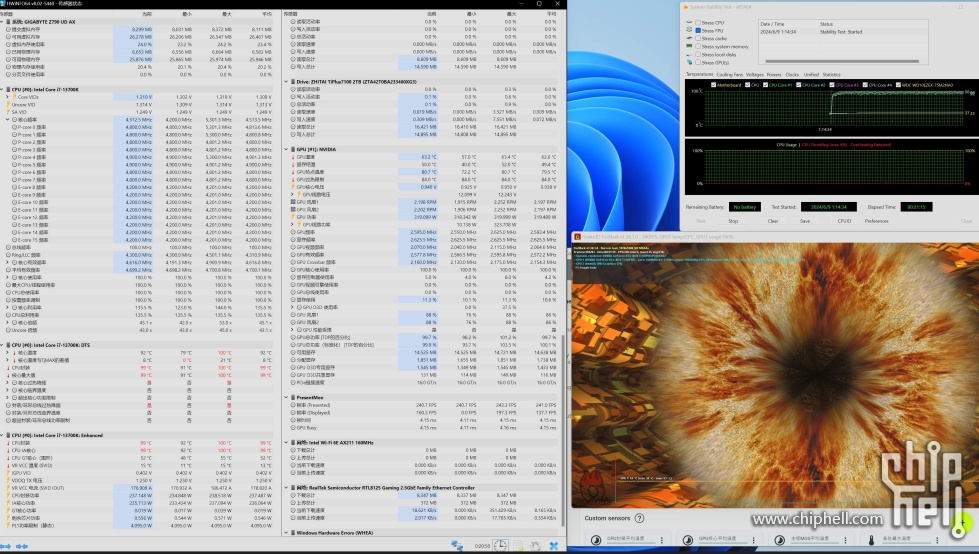
Task: Collapse the CPU [#0] DTS sensor group
Action: pyautogui.click(x=2, y=345)
